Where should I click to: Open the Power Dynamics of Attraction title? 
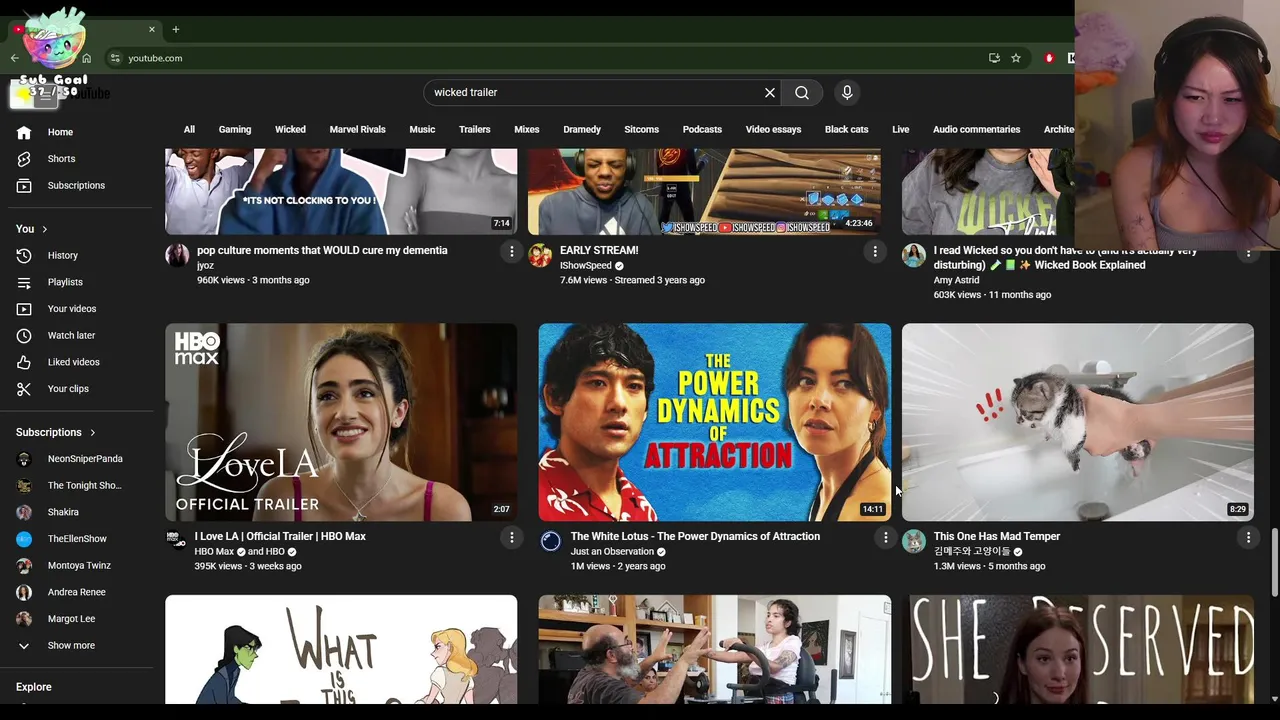[x=695, y=536]
